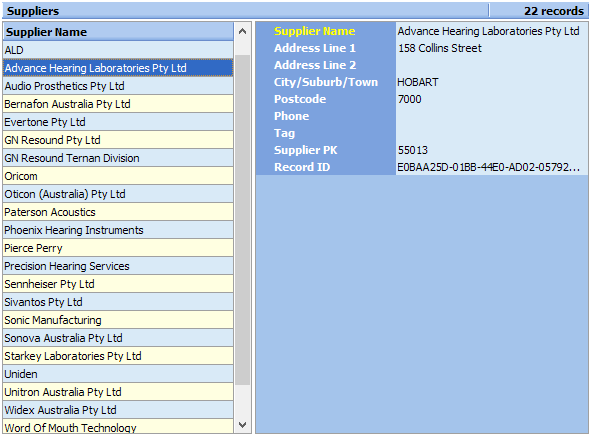The image size is (591, 436).
Task: Click the 7000 postcode value
Action: [x=491, y=99]
